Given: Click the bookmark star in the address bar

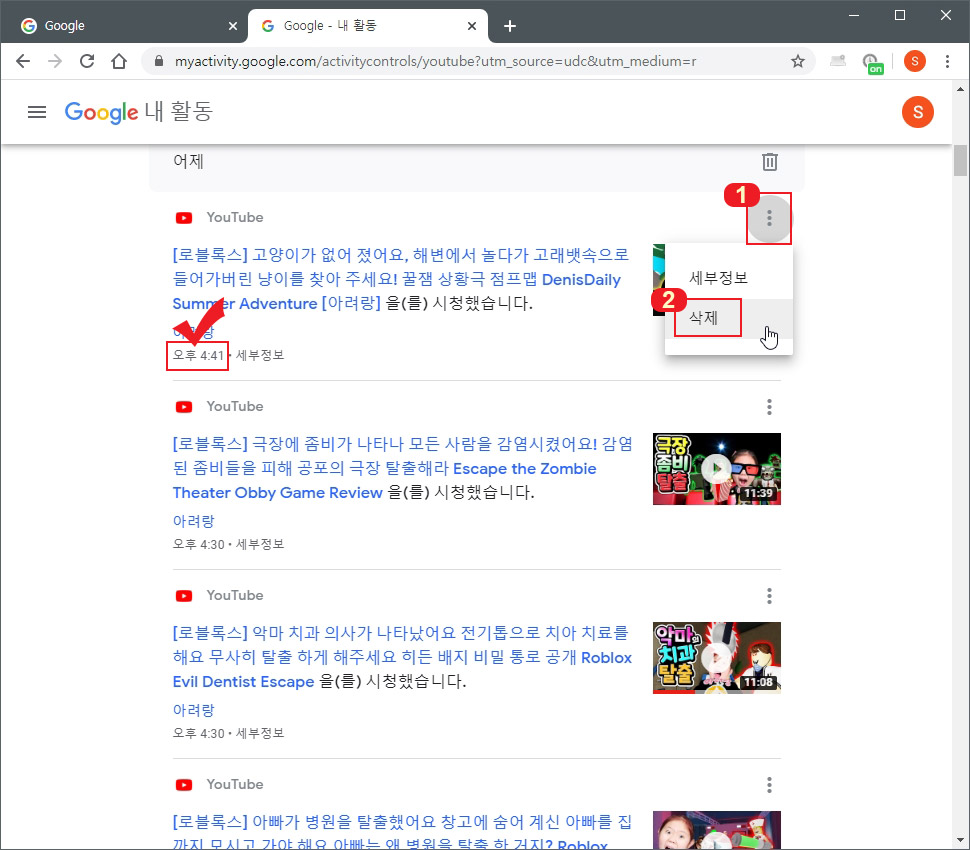Looking at the screenshot, I should 798,61.
